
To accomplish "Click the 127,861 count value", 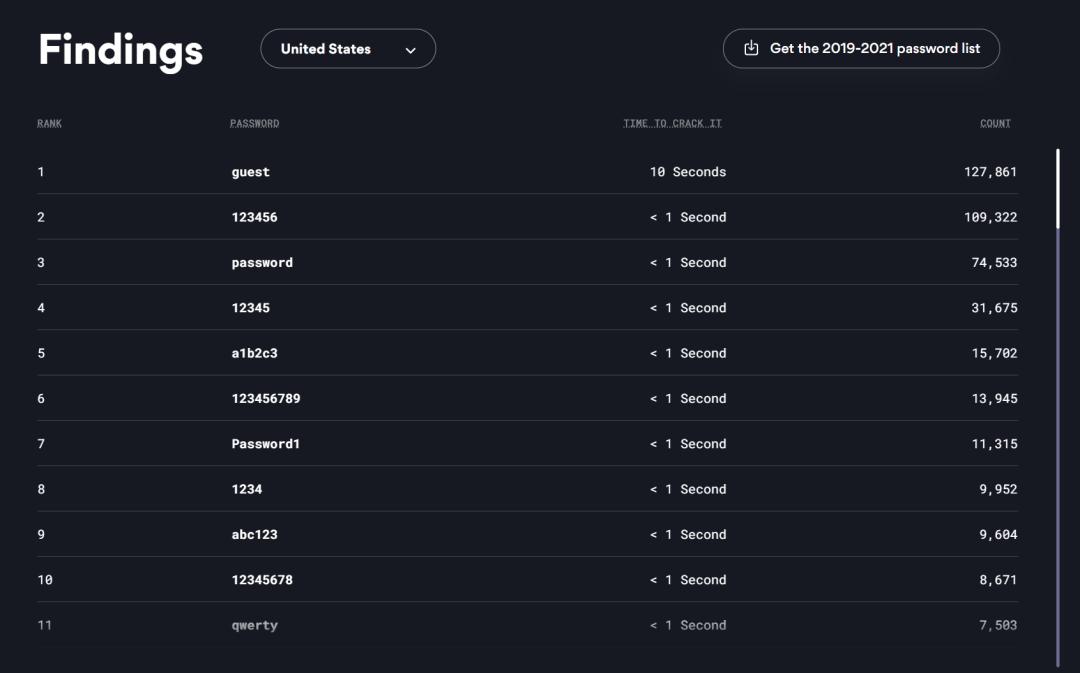I will click(990, 172).
